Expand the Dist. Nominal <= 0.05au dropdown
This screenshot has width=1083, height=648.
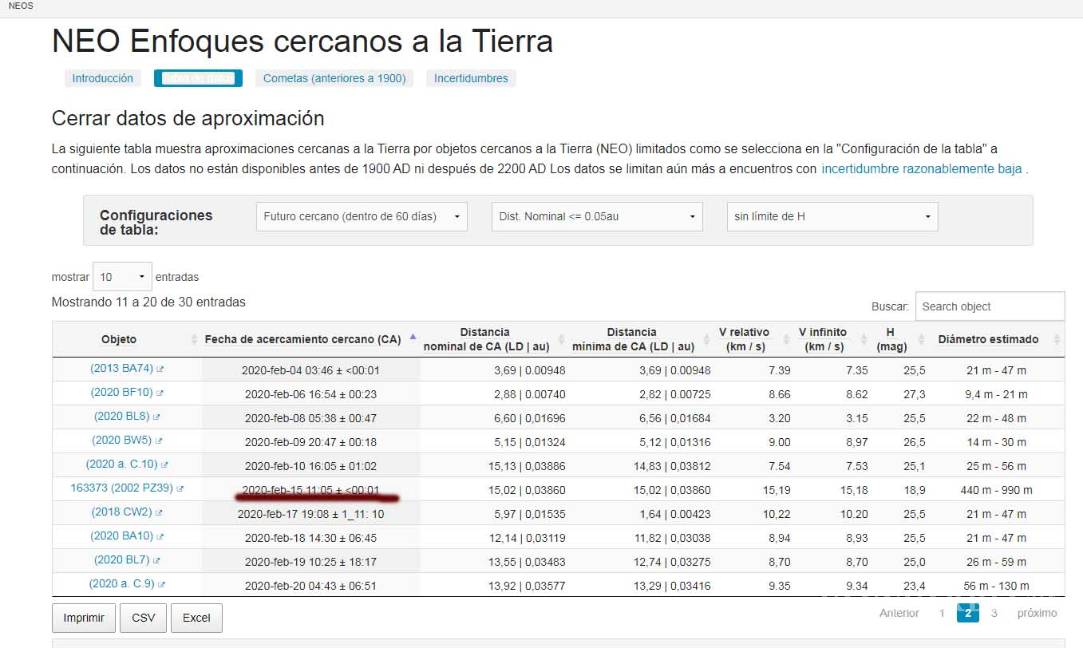coord(596,216)
